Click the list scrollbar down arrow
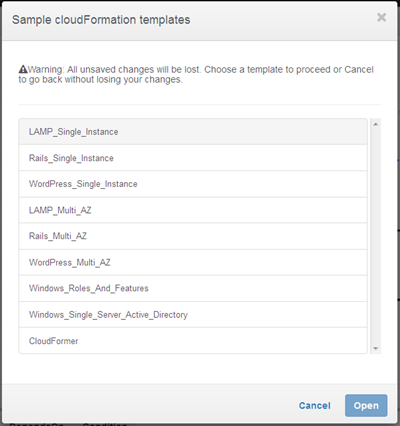Image resolution: width=400 pixels, height=426 pixels. pyautogui.click(x=376, y=348)
